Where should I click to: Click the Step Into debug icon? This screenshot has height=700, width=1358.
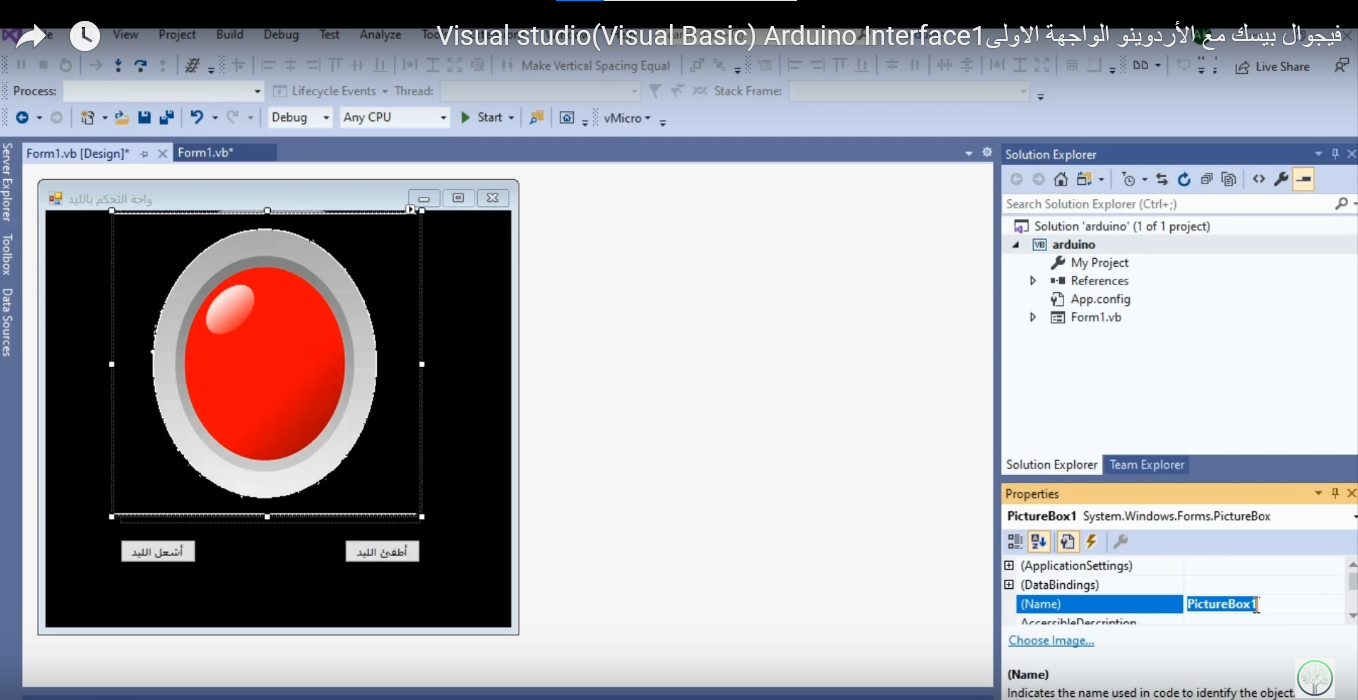coord(118,65)
